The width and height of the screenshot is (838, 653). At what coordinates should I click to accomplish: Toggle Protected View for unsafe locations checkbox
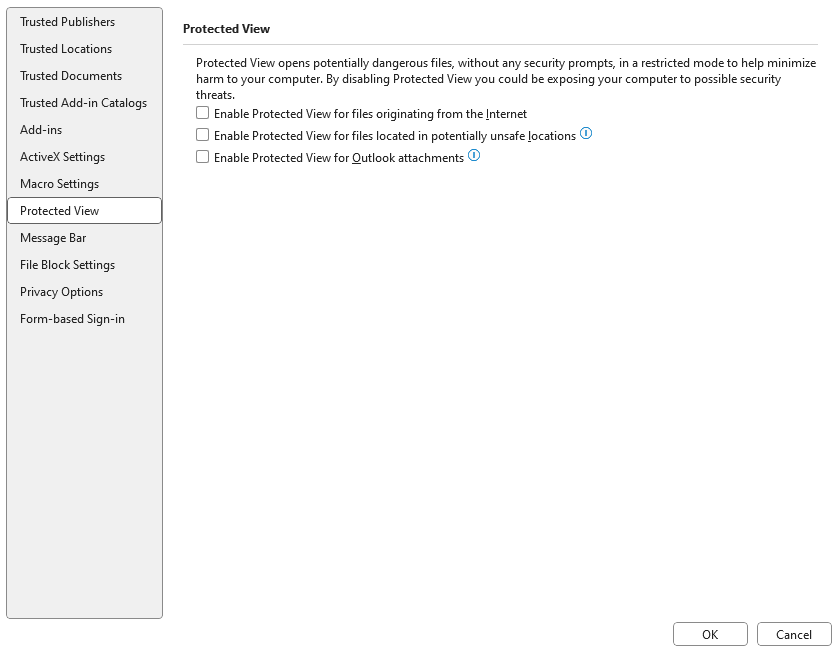(203, 135)
